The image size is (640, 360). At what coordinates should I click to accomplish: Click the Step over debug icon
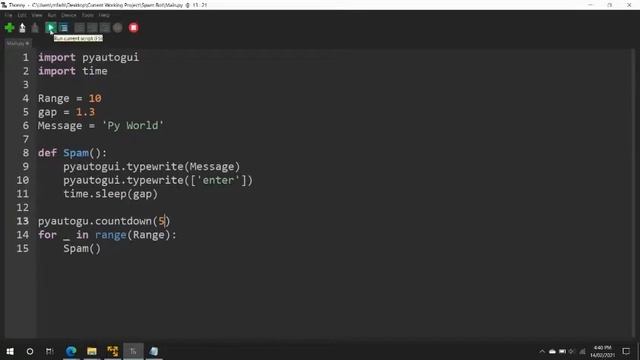80,28
